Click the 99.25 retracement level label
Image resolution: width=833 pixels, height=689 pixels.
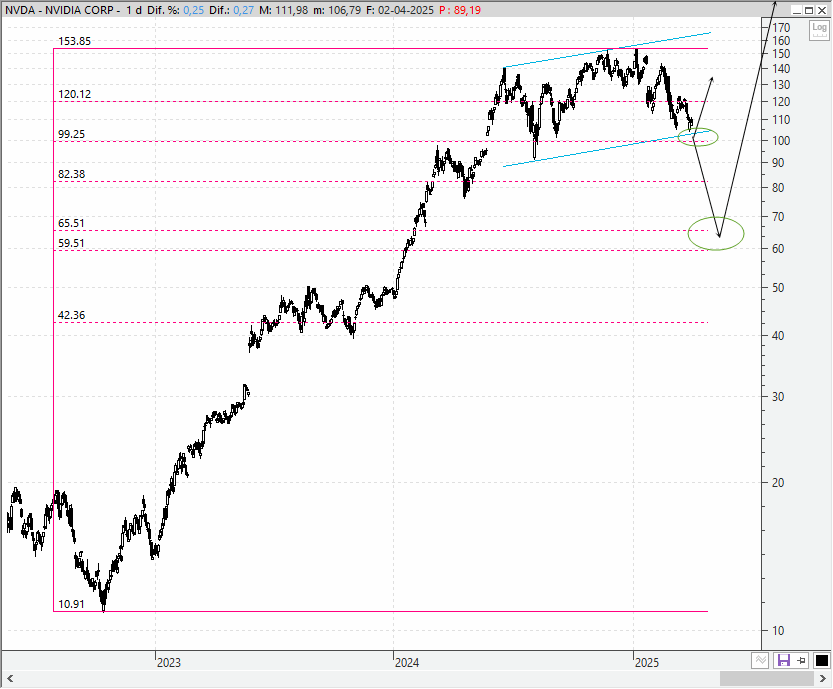pos(71,134)
